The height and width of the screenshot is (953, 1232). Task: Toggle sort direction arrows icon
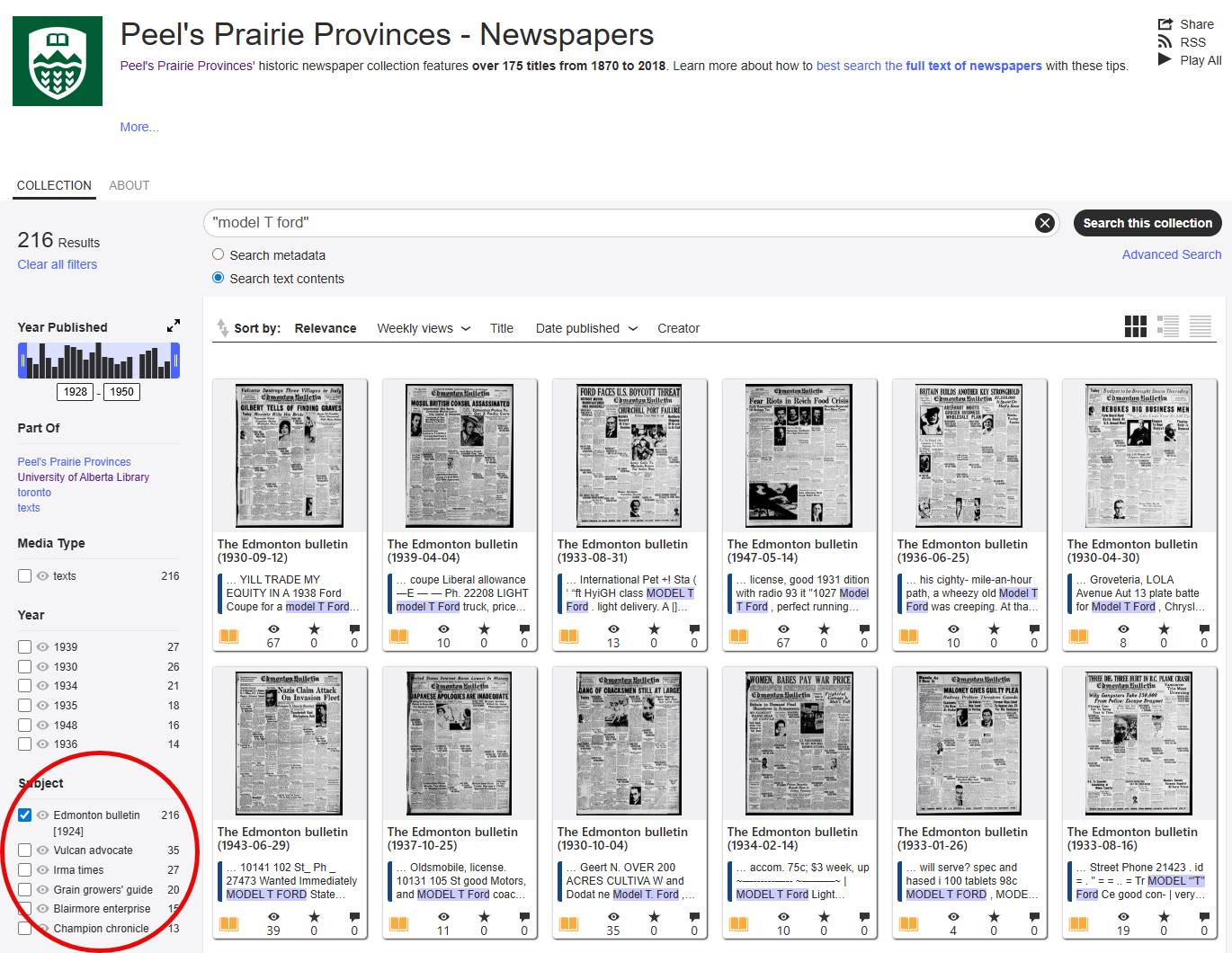tap(222, 328)
